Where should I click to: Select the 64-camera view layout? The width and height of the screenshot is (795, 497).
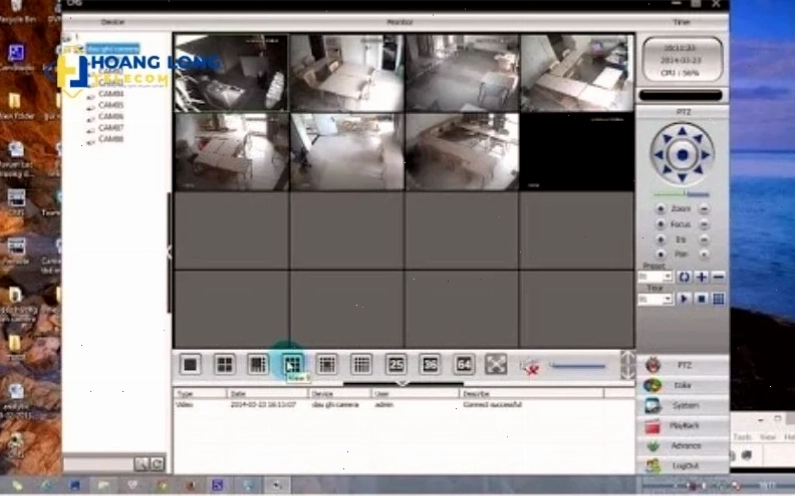click(463, 364)
